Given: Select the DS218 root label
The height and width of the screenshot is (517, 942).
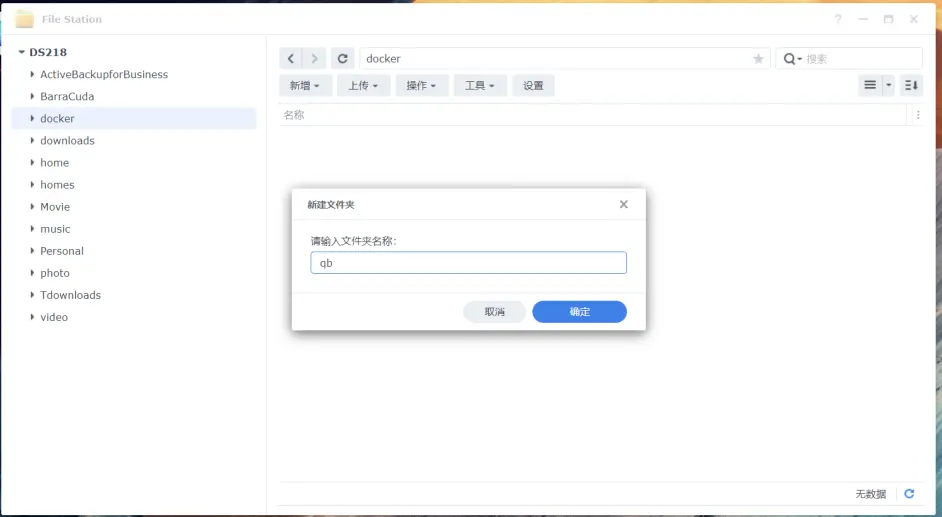Looking at the screenshot, I should point(48,52).
